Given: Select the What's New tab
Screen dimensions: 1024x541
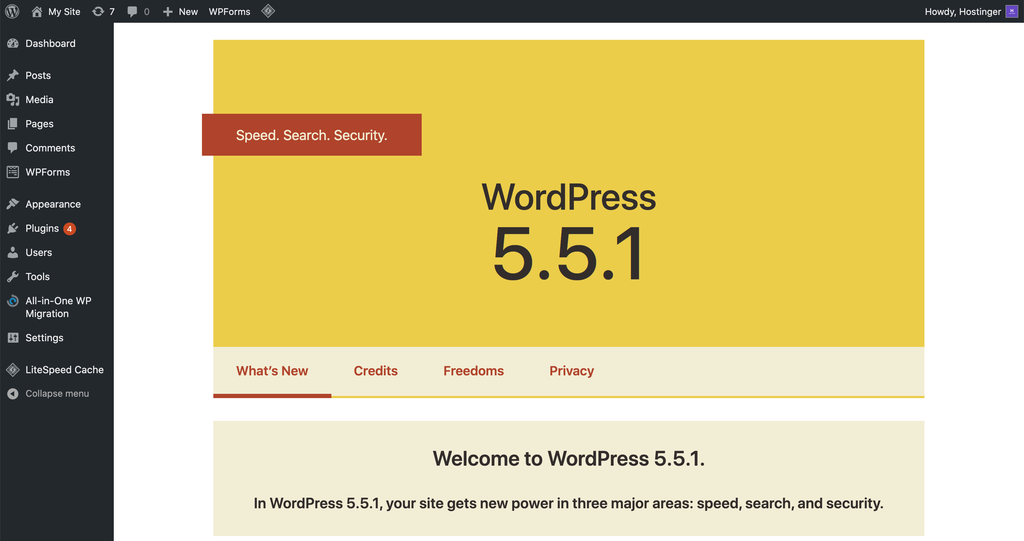Looking at the screenshot, I should point(272,371).
